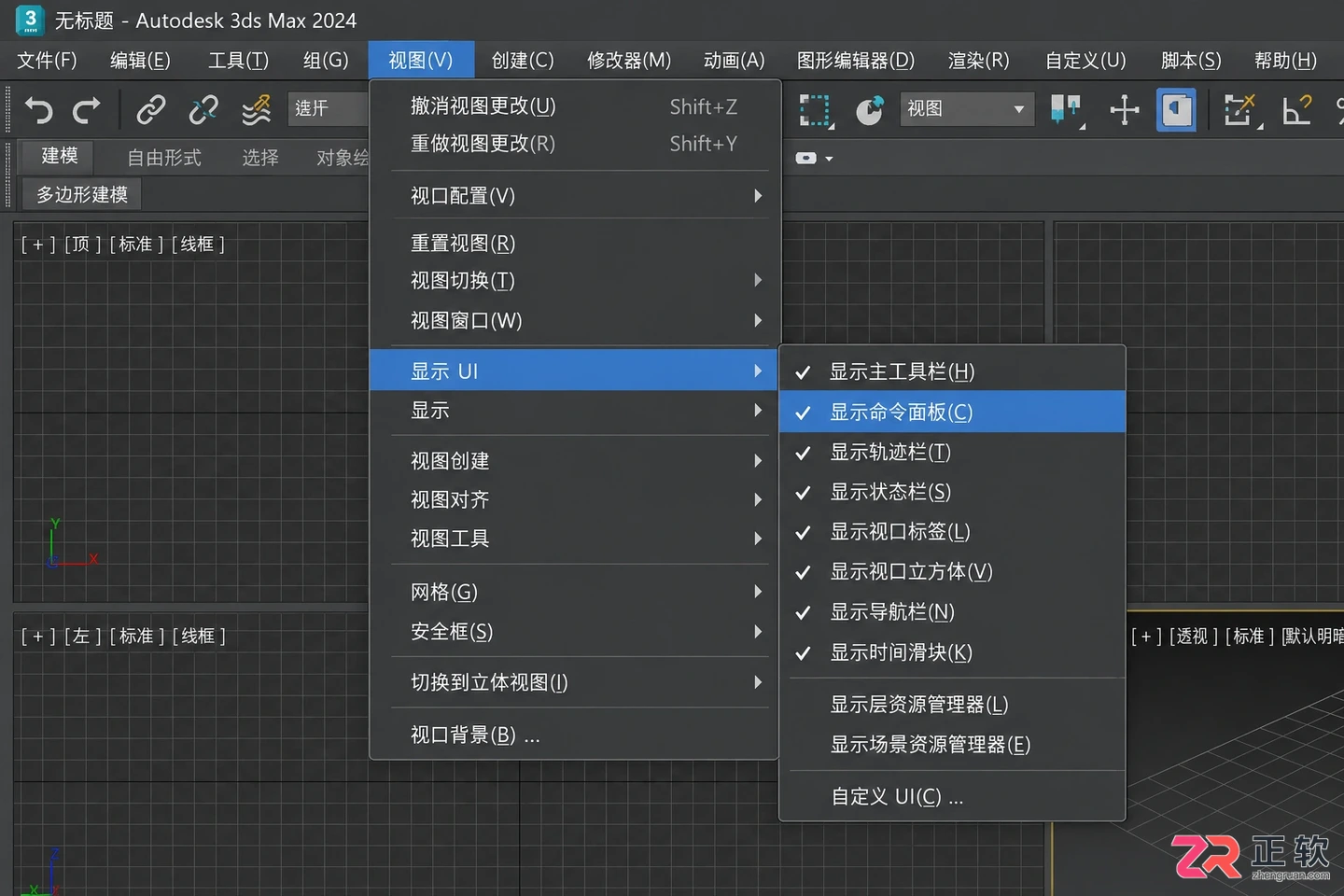Choose 视口背景(B) ... from the menu
Image resolution: width=1344 pixels, height=896 pixels.
[574, 735]
